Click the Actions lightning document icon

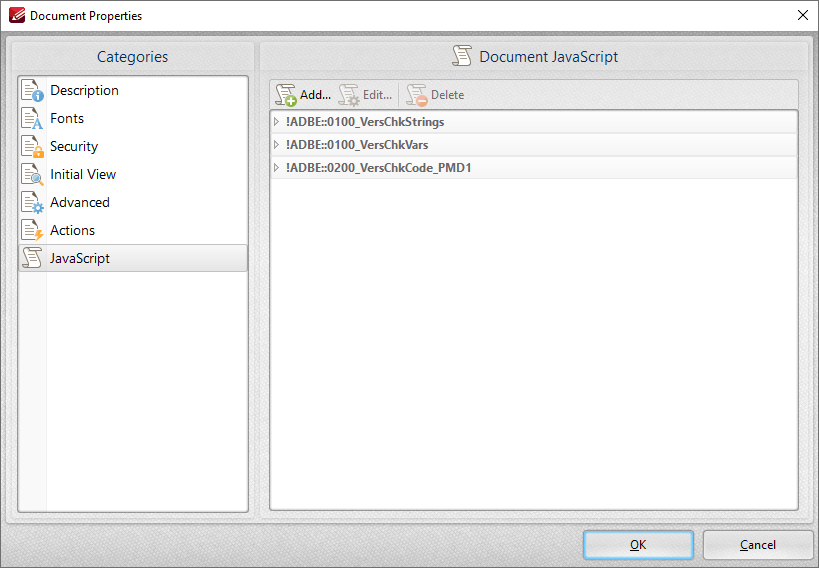(32, 230)
